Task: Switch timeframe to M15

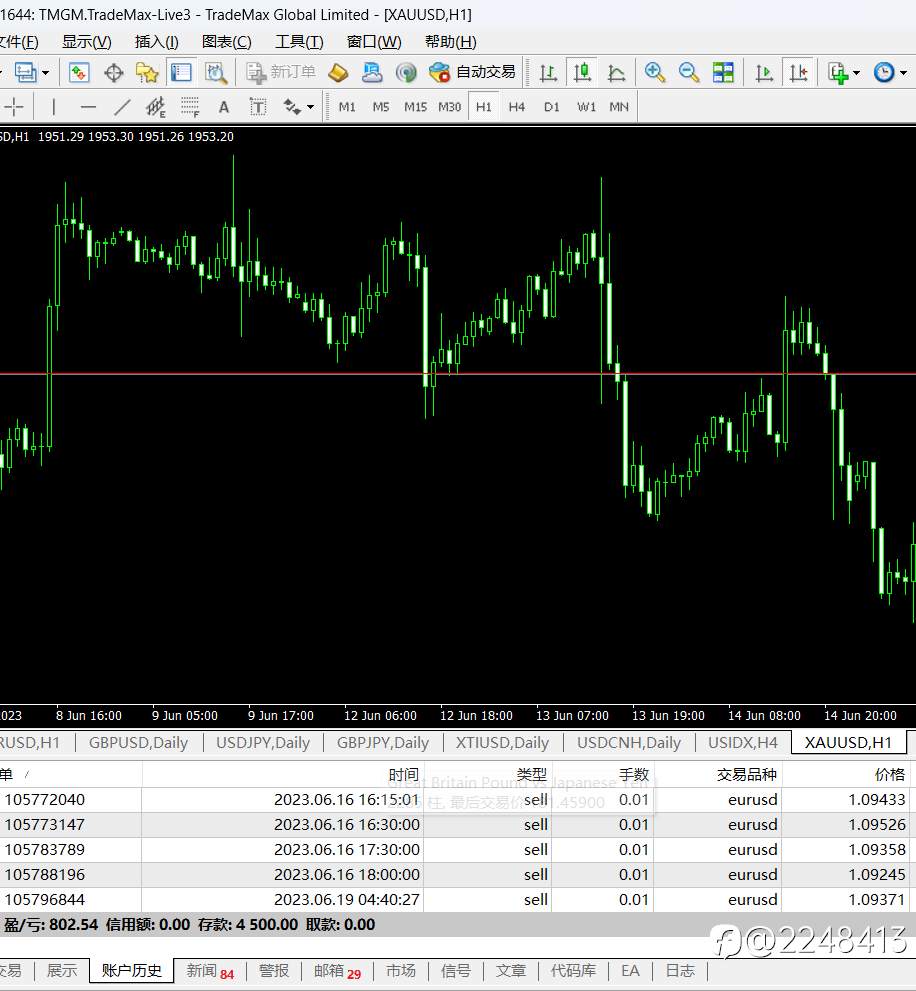Action: pos(415,107)
